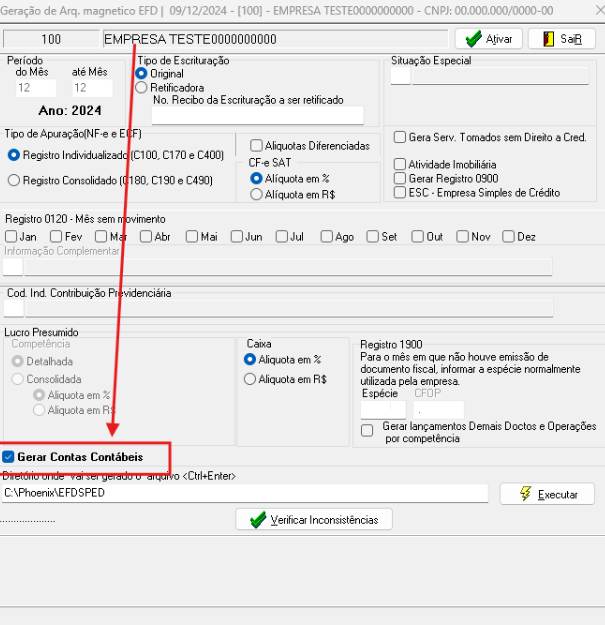Click the output directory path field
Viewport: 605px width, 625px height.
pyautogui.click(x=245, y=493)
